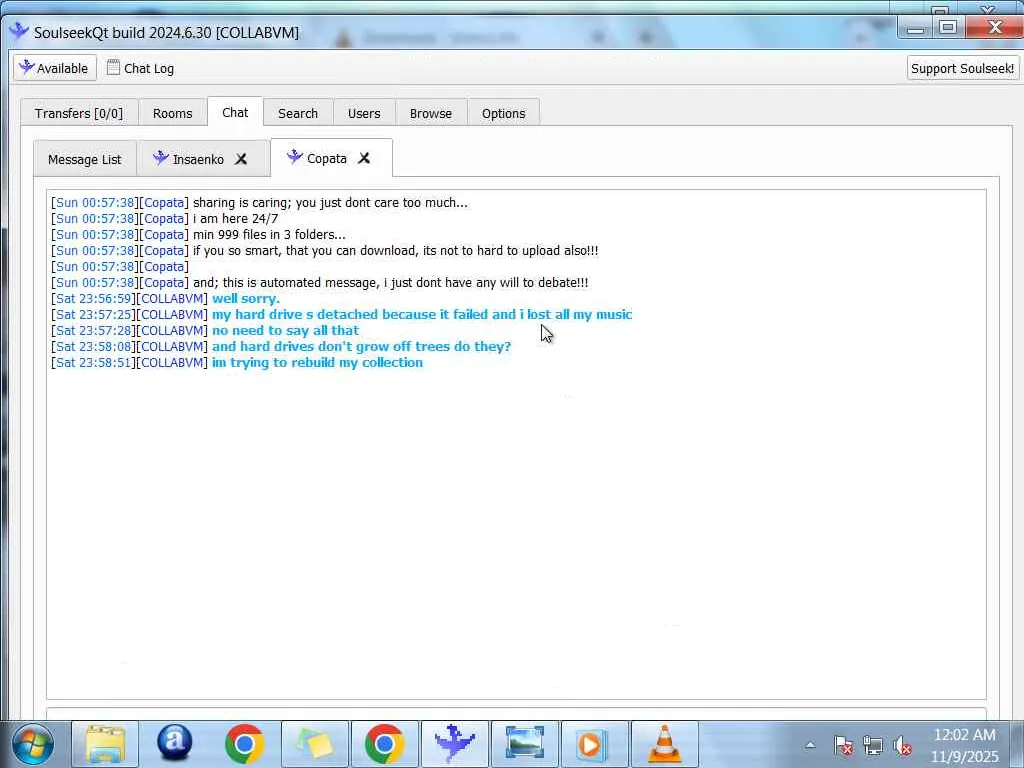Click the Soulseek bird icon in title bar

click(18, 31)
